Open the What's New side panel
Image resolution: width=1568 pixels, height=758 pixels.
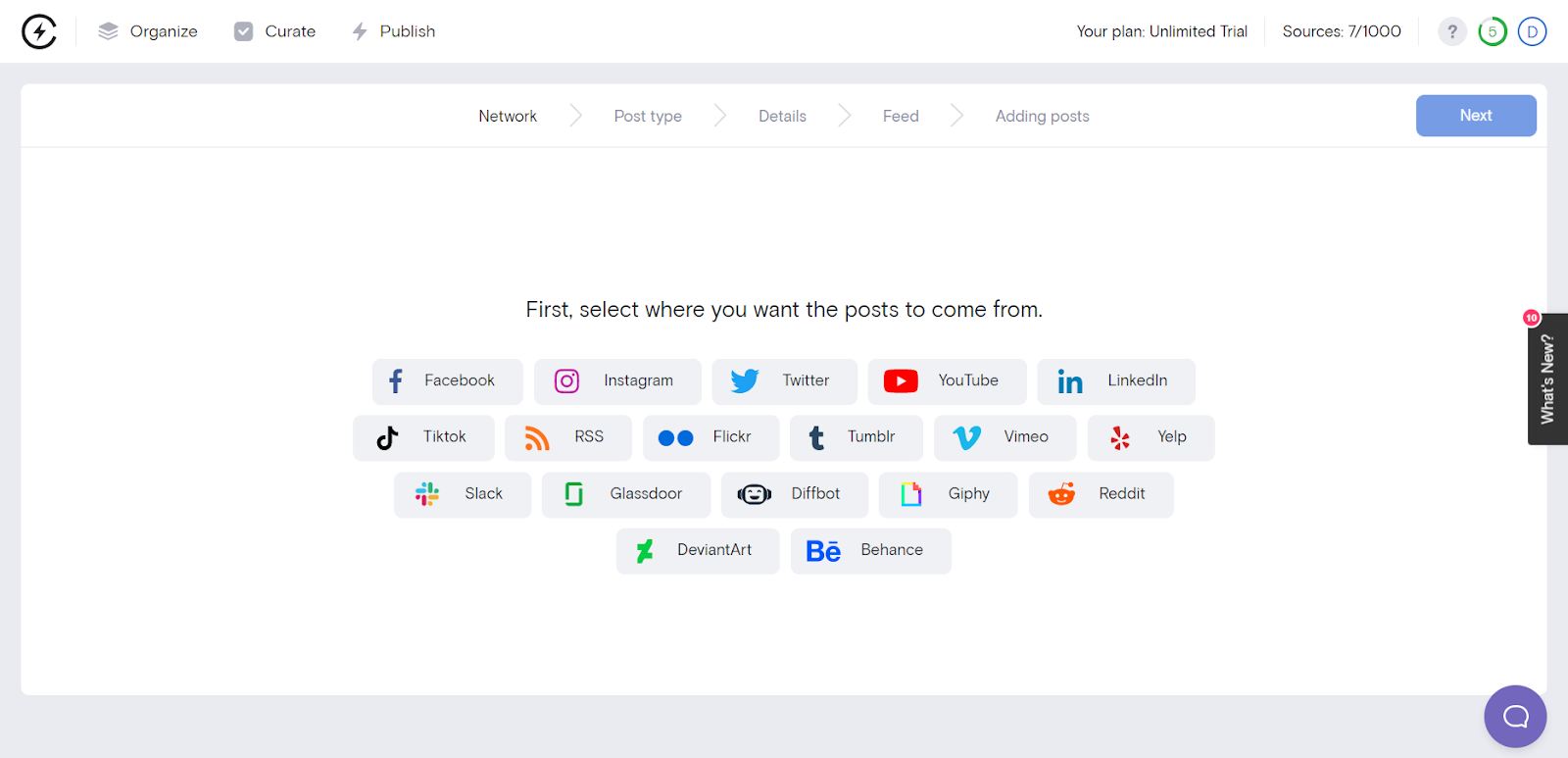pyautogui.click(x=1547, y=379)
